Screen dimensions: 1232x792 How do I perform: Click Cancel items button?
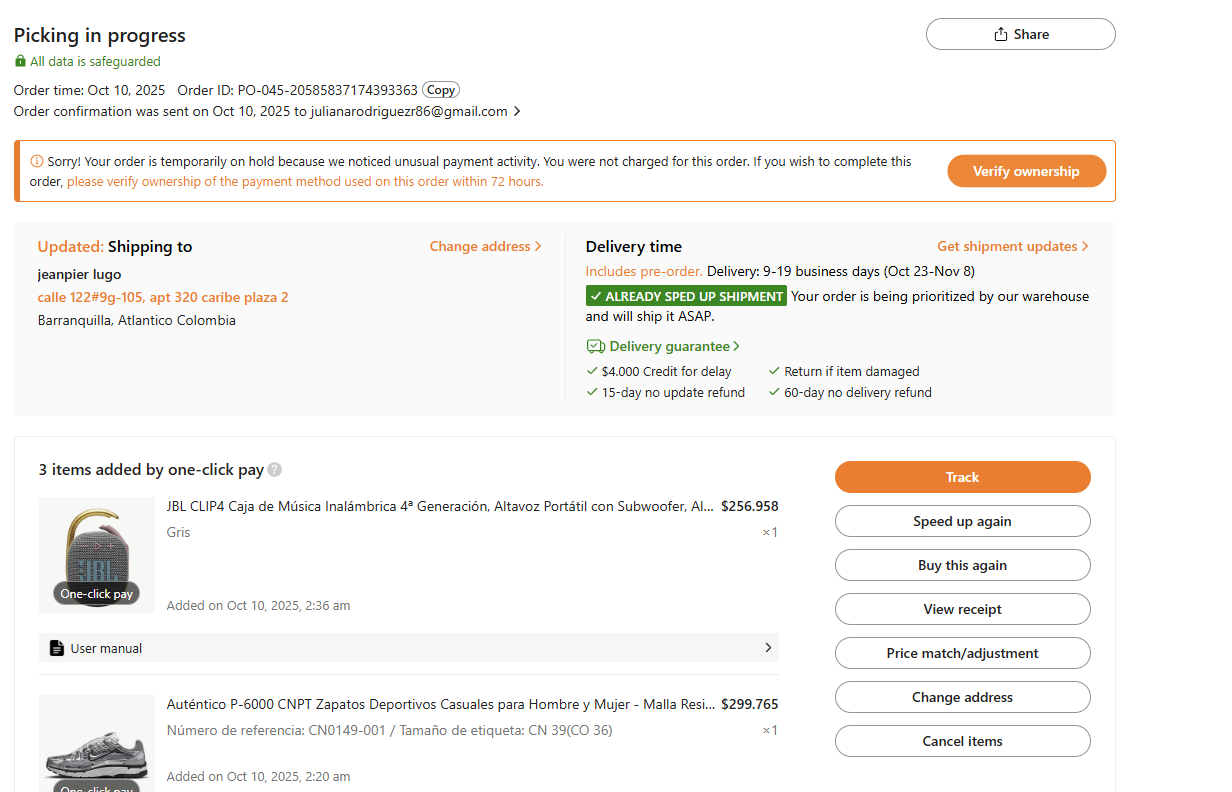[x=962, y=741]
